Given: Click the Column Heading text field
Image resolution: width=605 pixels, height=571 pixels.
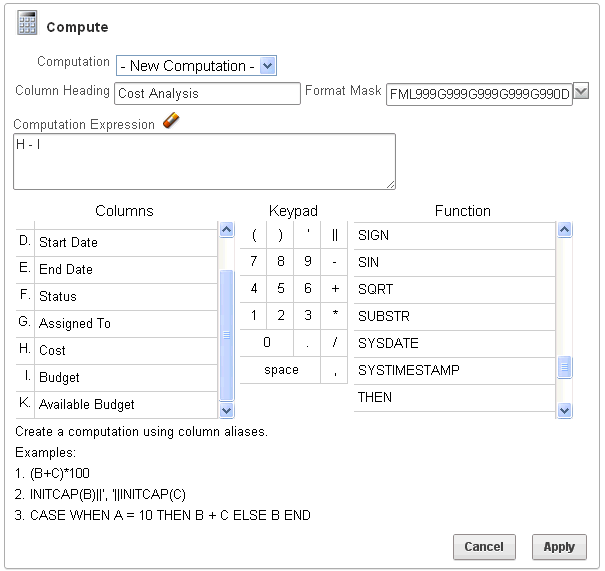Looking at the screenshot, I should pos(208,93).
